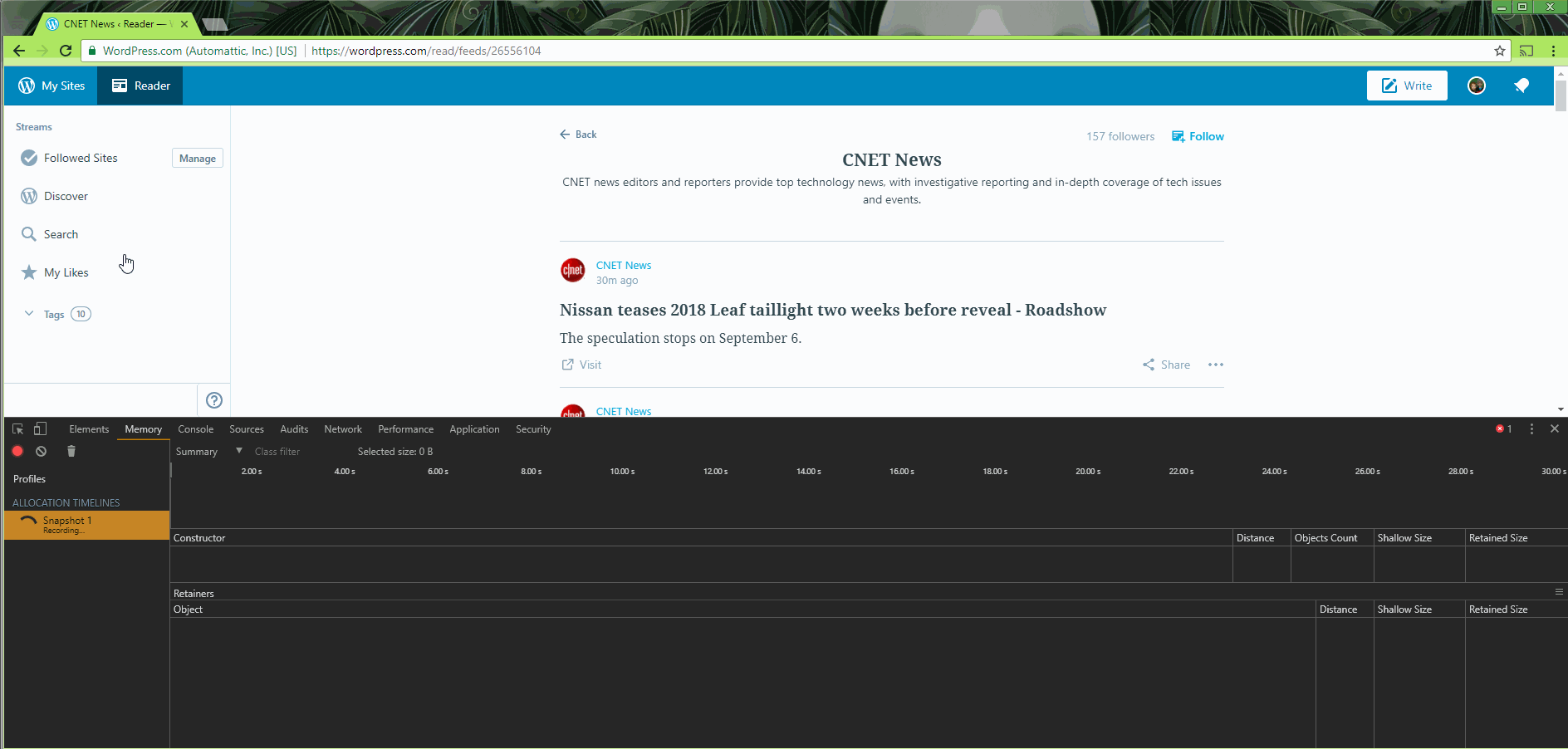This screenshot has height=749, width=1568.
Task: Open the DevTools customize three-dot menu
Action: 1531,429
